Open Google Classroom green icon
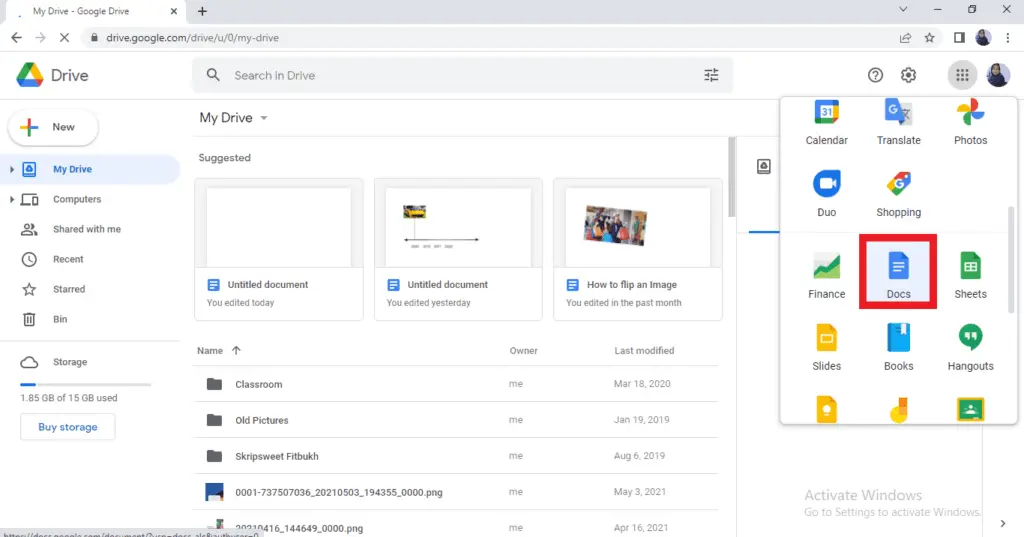1024x537 pixels. click(970, 410)
